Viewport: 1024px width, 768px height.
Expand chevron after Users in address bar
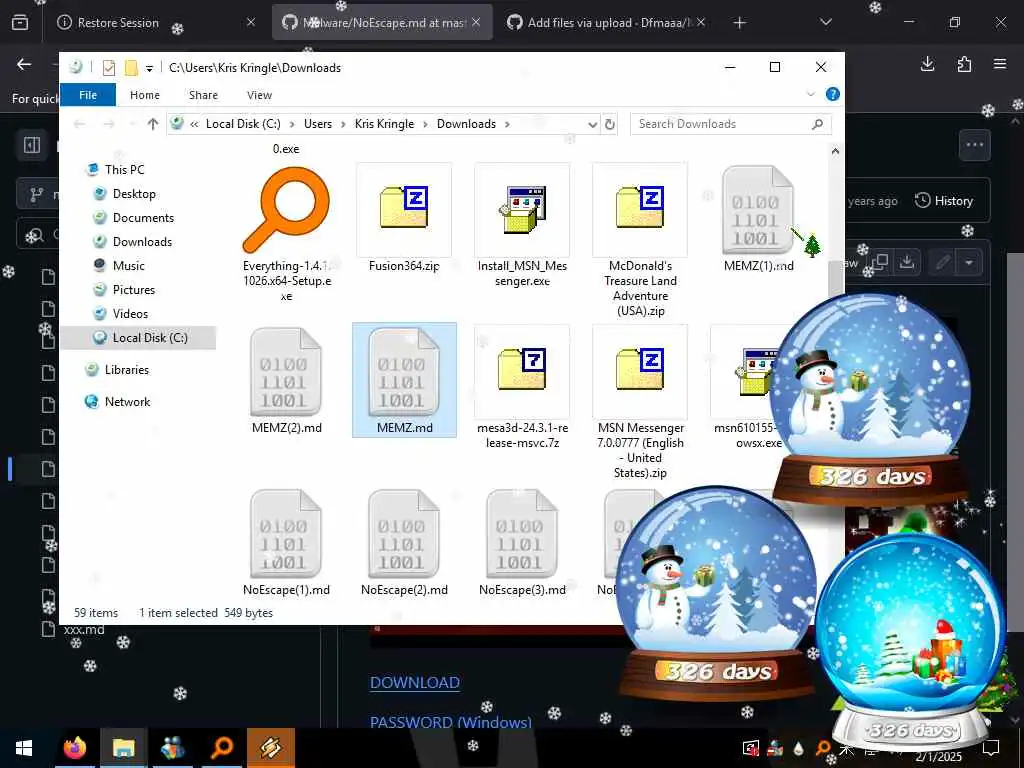tap(344, 124)
